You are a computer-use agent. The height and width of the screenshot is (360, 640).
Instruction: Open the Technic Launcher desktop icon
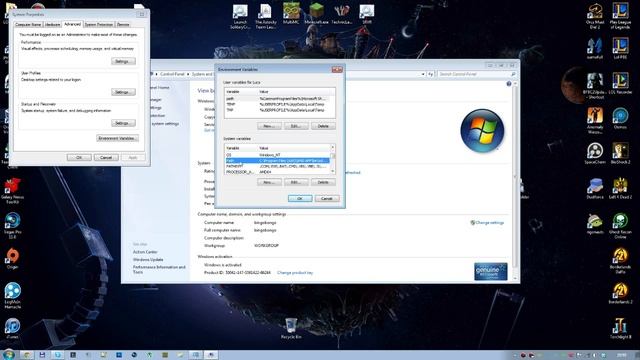(342, 13)
